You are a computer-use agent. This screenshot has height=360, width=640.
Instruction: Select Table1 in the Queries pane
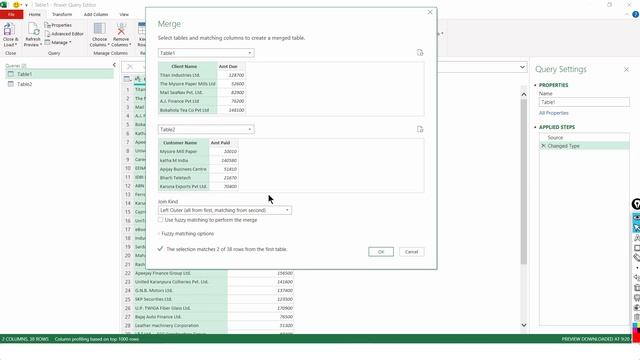(60, 74)
